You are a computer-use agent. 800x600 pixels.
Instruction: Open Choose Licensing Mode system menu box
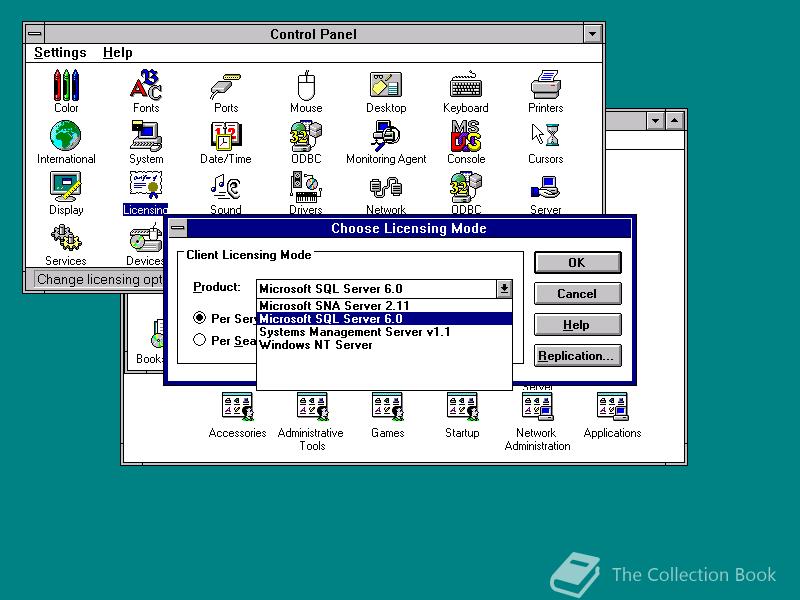(178, 228)
